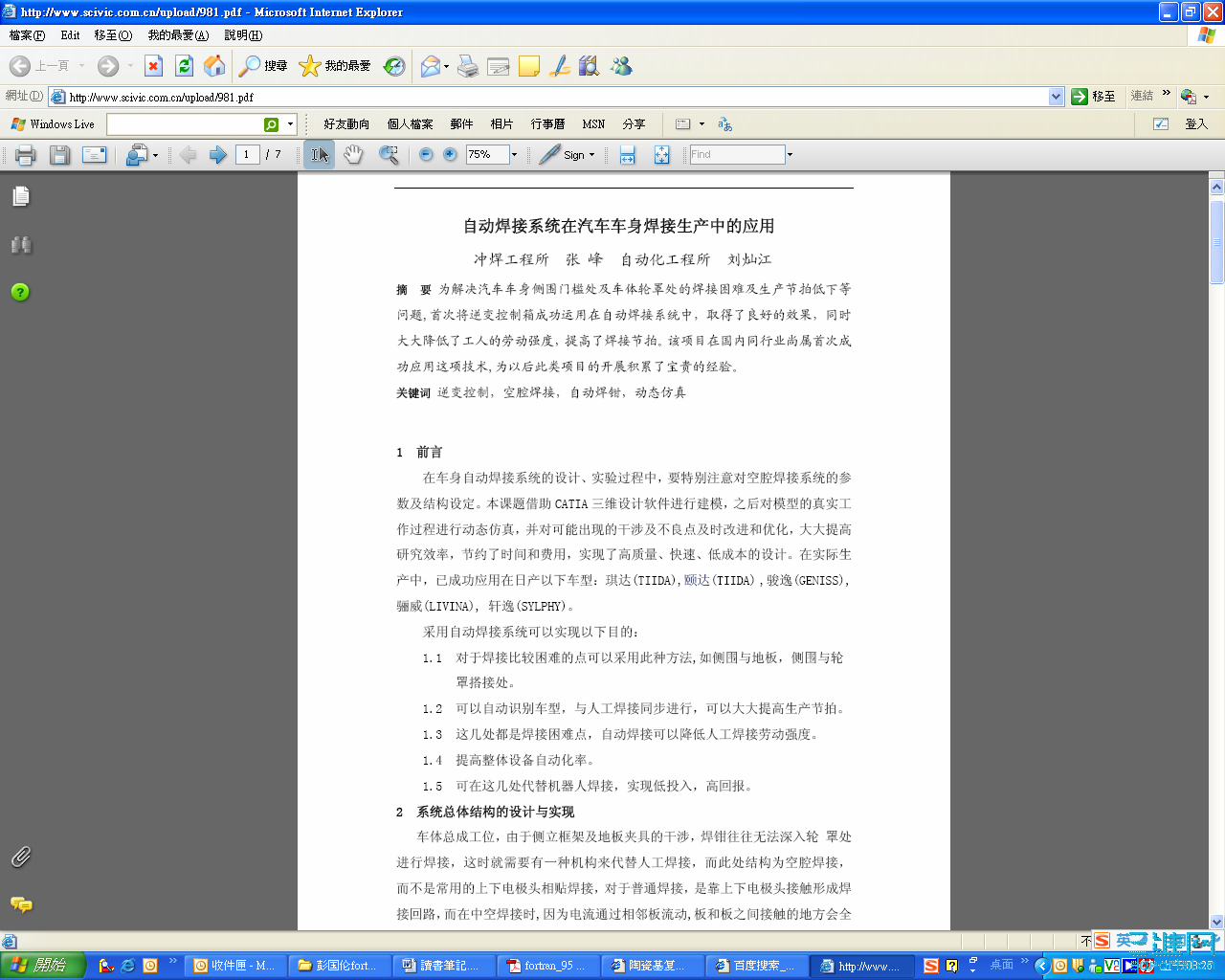Email the PDF from the Adobe toolbar
1225x980 pixels.
coord(94,154)
